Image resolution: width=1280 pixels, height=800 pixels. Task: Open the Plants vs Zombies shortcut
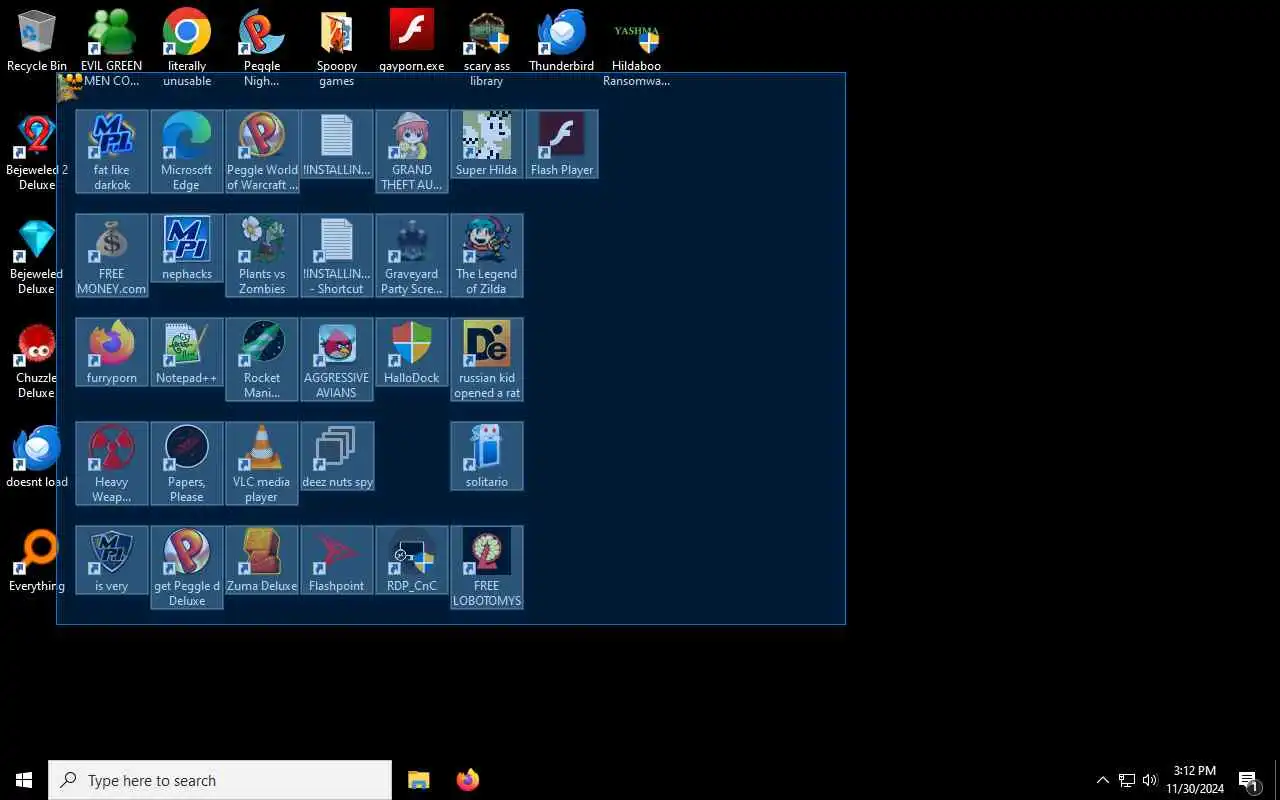pos(262,255)
